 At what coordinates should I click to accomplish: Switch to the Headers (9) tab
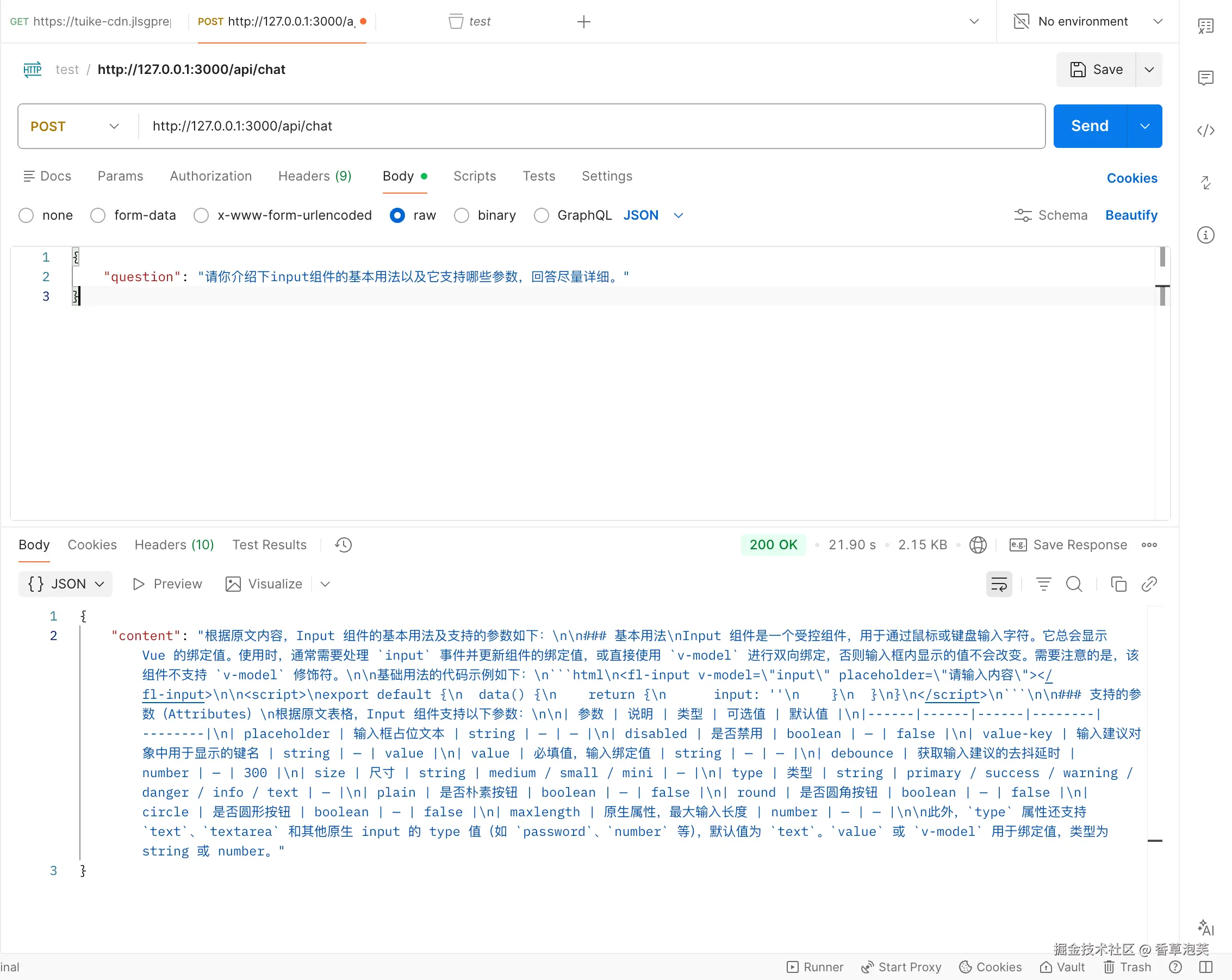point(315,176)
